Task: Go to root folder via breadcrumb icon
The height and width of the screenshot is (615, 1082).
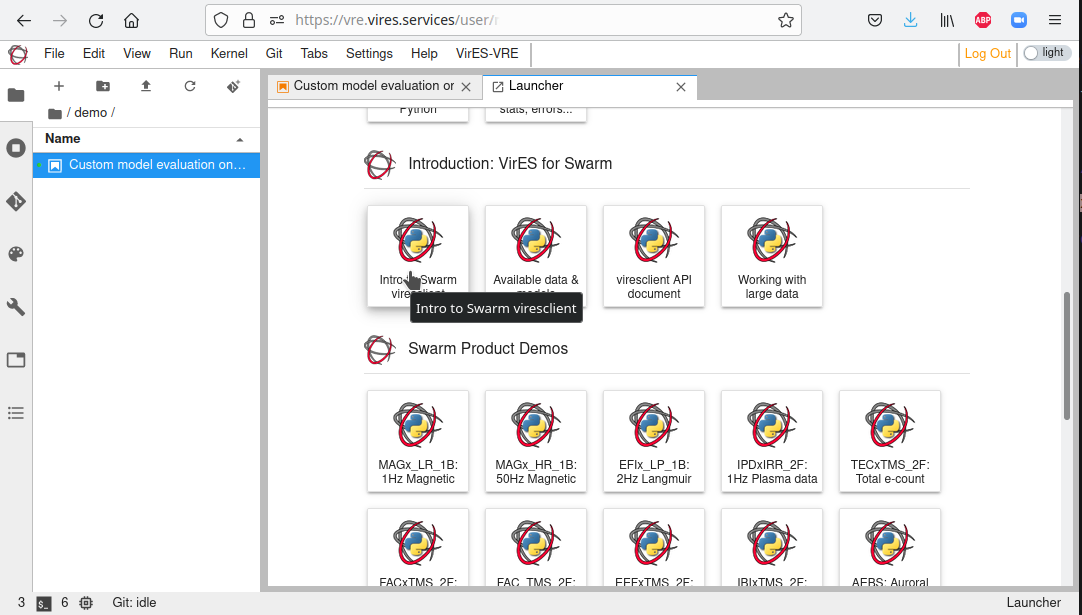Action: click(55, 113)
